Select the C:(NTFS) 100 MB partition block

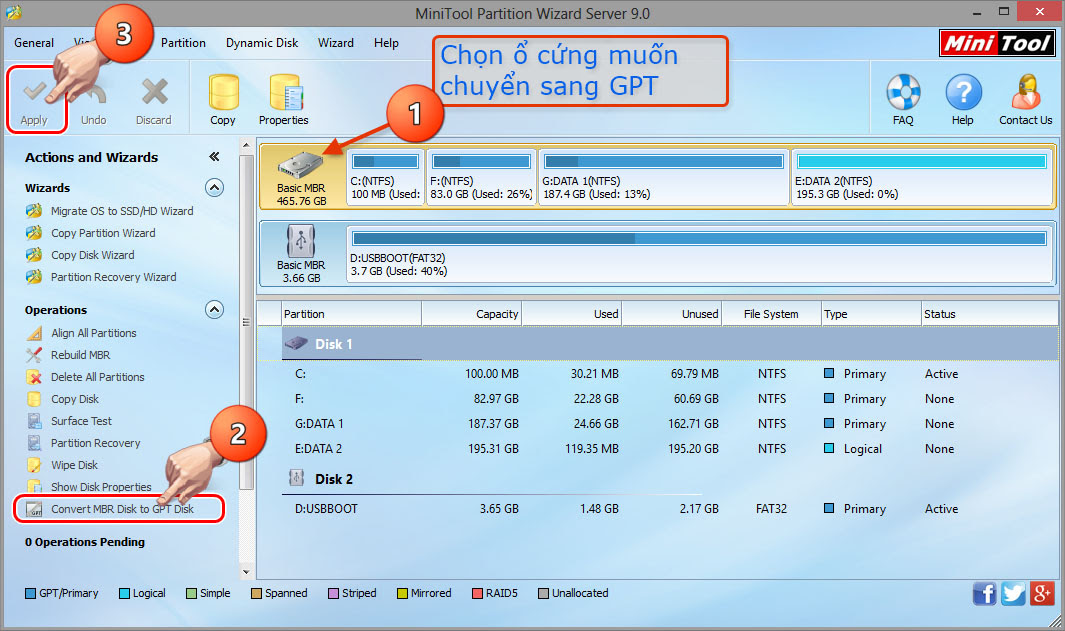(385, 177)
